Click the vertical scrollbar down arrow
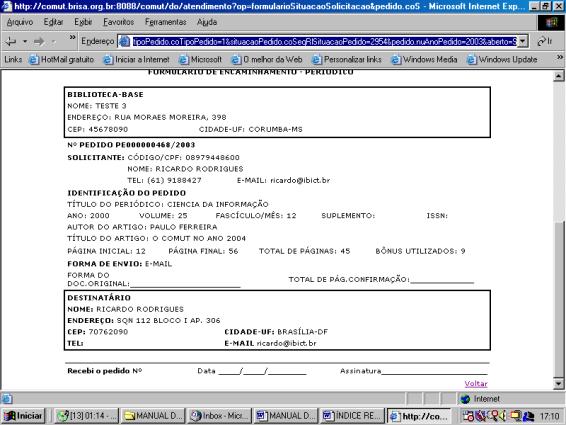This screenshot has width=566, height=425. [558, 384]
